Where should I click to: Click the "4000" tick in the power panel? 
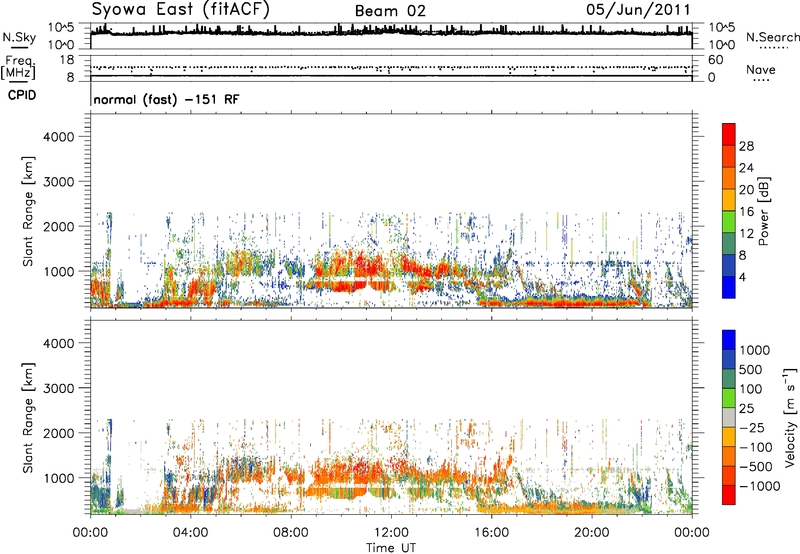point(59,137)
